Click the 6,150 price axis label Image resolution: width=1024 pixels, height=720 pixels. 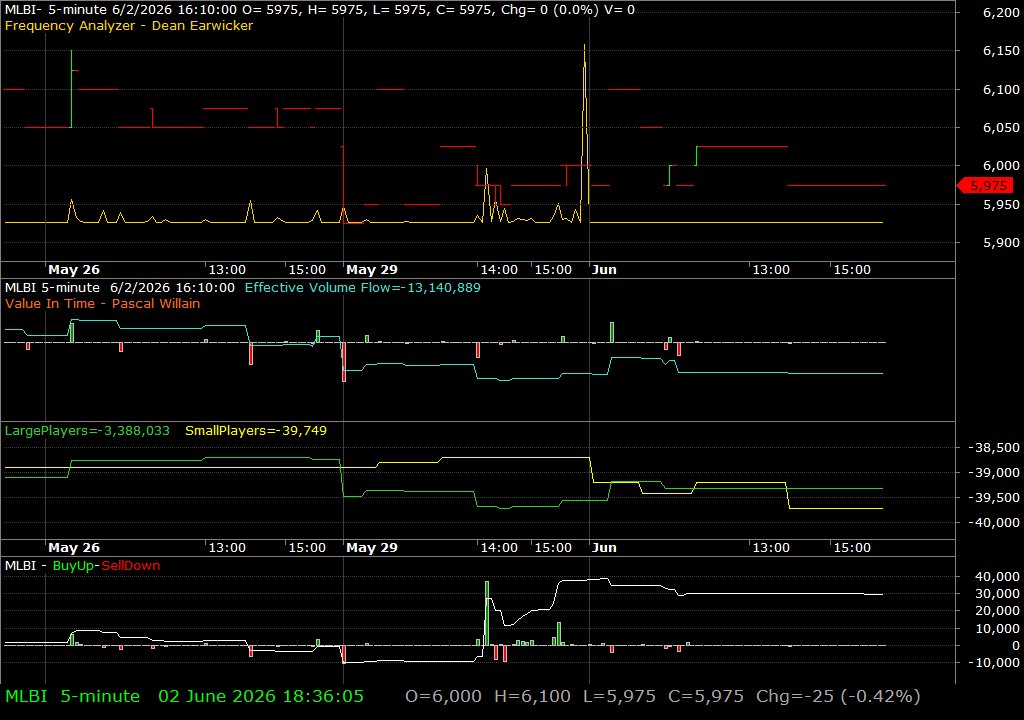coord(1001,51)
